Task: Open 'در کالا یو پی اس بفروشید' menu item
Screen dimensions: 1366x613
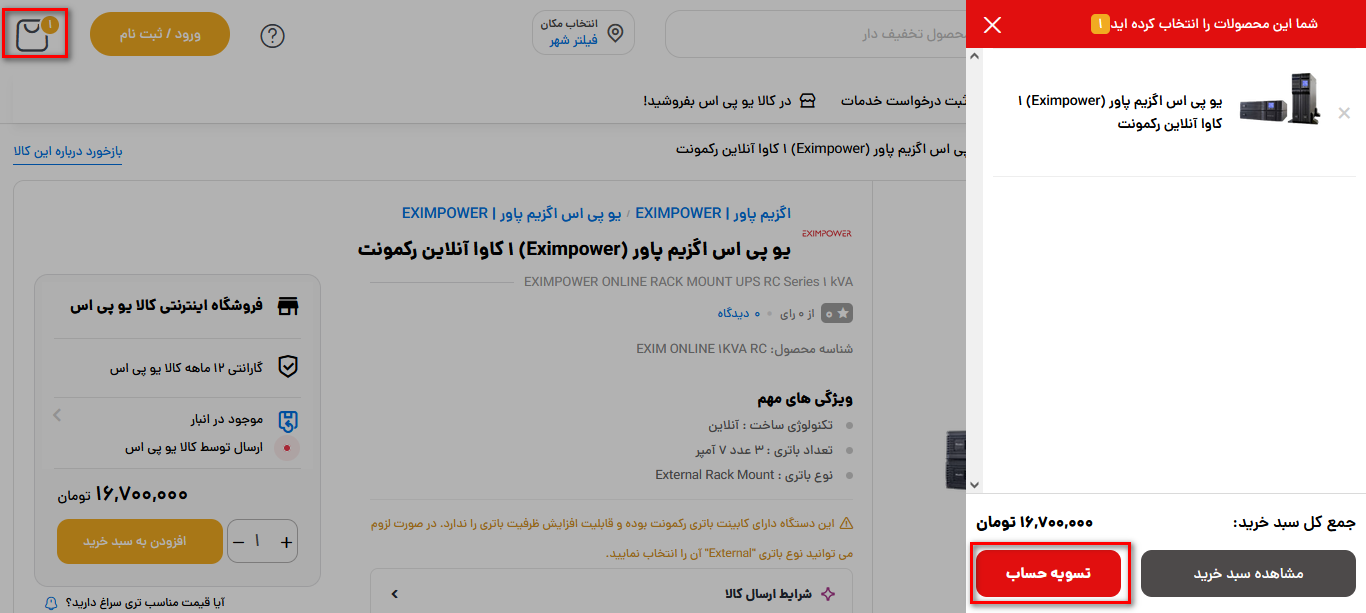Action: point(730,101)
